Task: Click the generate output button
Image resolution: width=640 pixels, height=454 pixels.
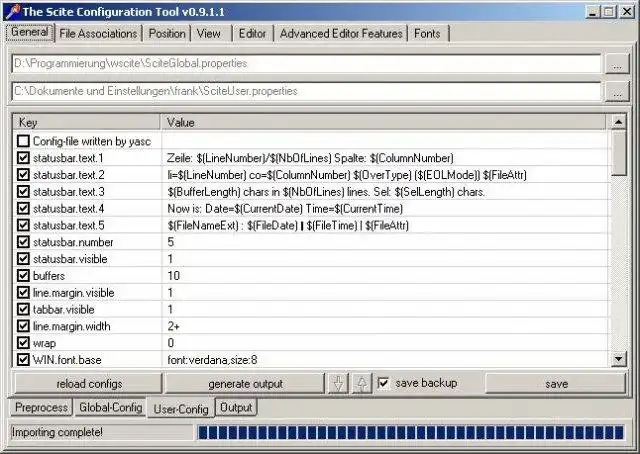Action: pos(245,384)
